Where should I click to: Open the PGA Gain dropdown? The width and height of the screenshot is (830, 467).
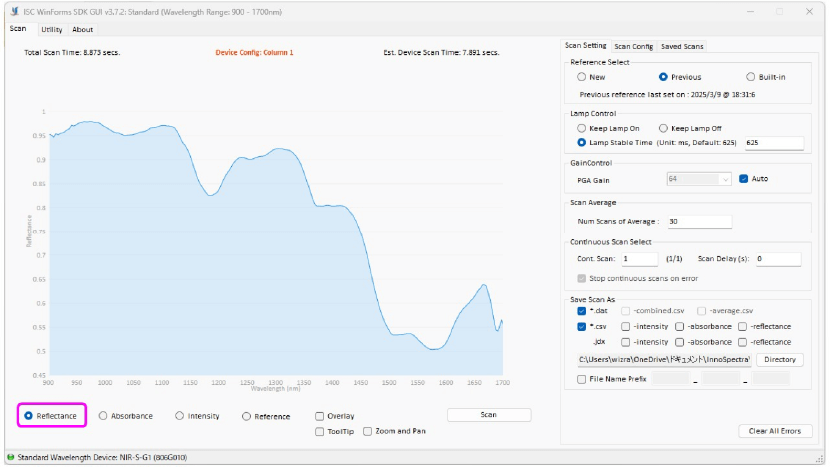point(699,179)
